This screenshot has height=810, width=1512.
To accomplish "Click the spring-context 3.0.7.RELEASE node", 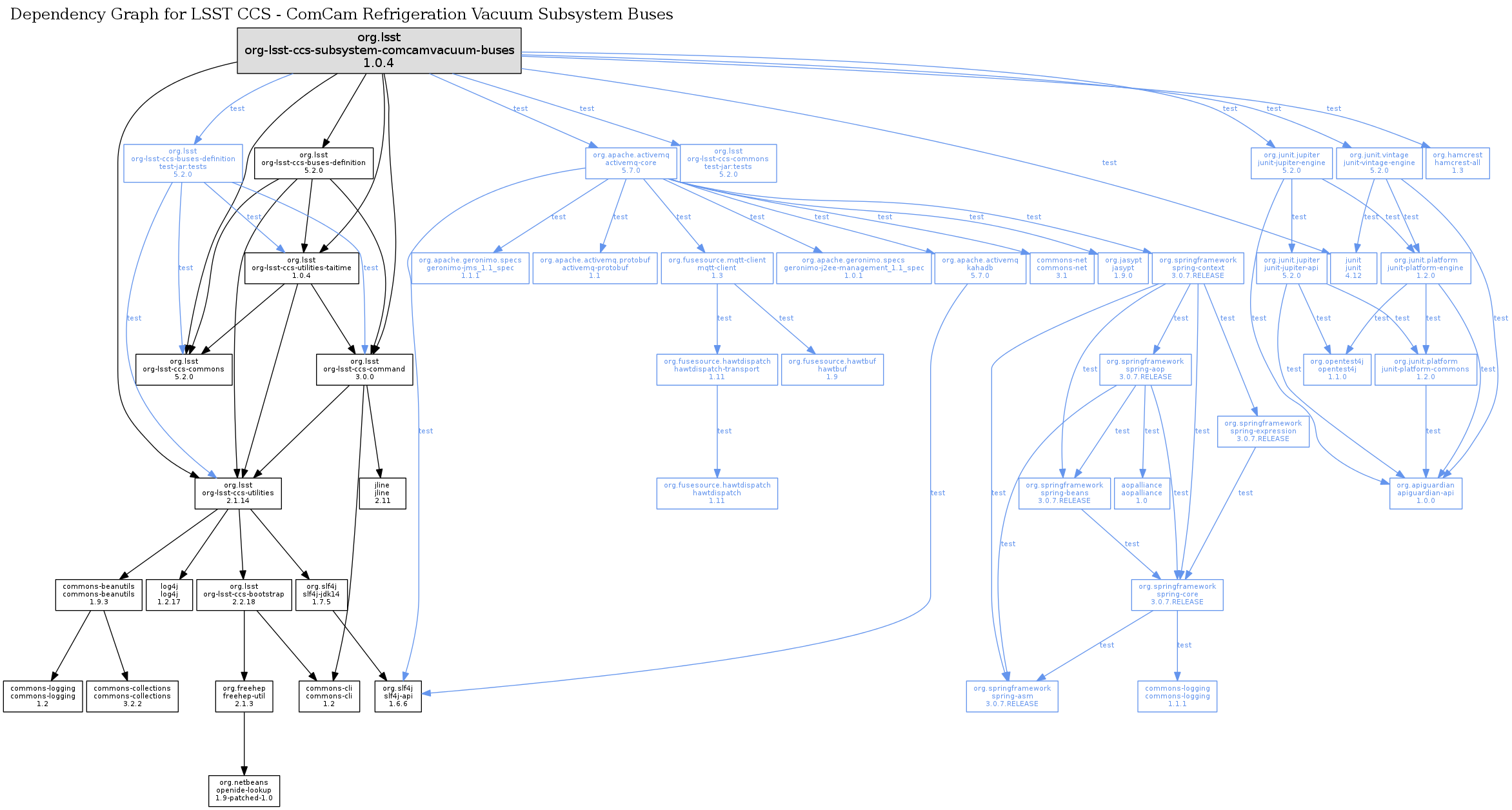I will coord(1197,268).
